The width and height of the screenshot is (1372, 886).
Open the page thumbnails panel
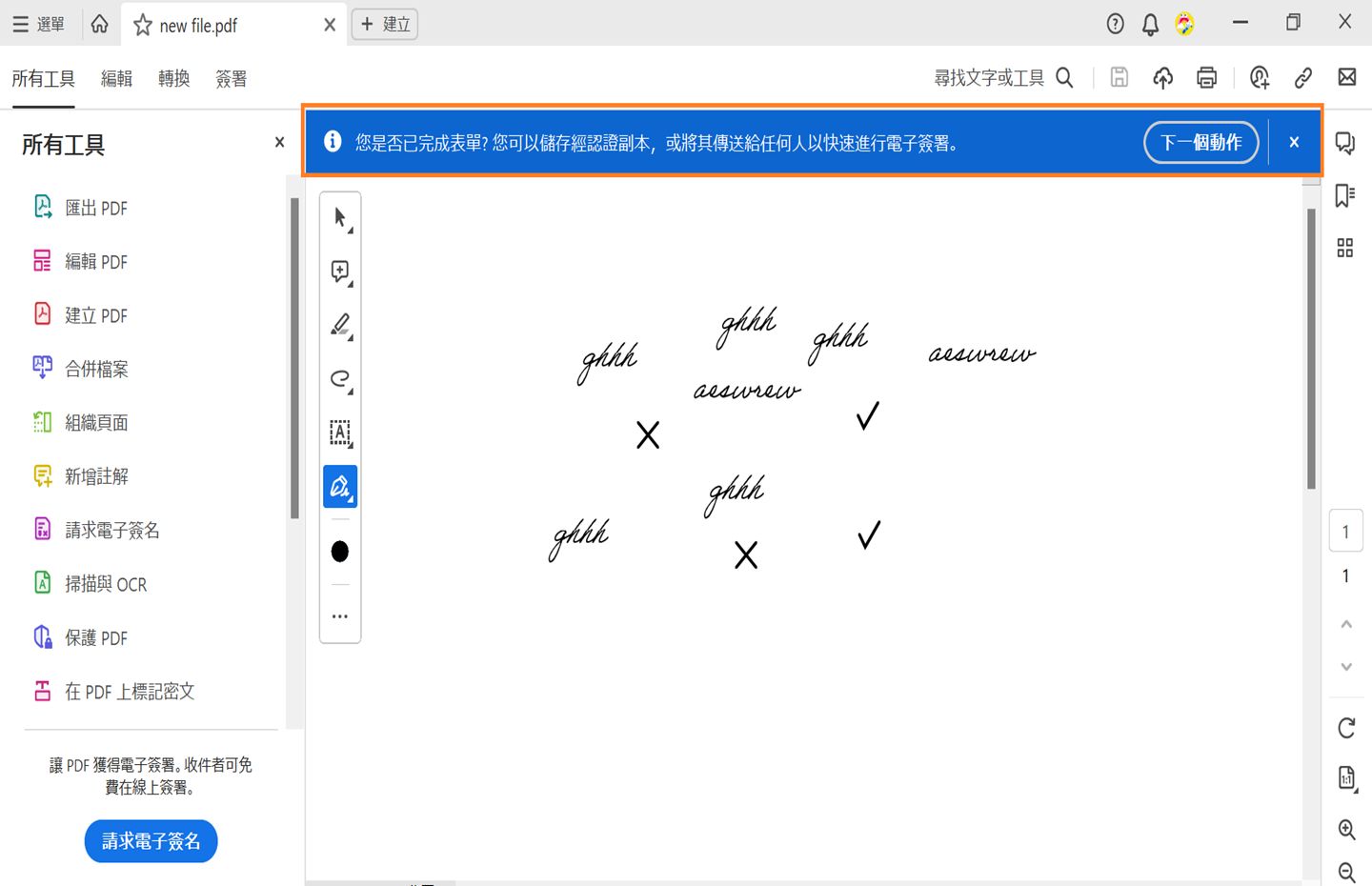click(x=1344, y=248)
